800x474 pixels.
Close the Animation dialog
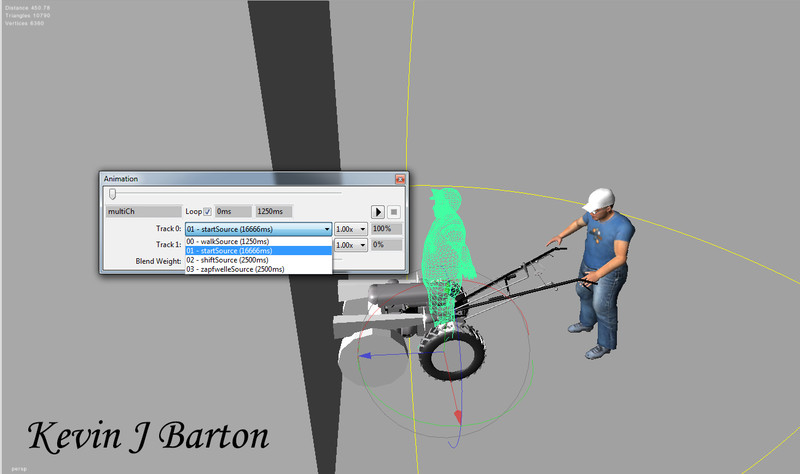coord(400,178)
